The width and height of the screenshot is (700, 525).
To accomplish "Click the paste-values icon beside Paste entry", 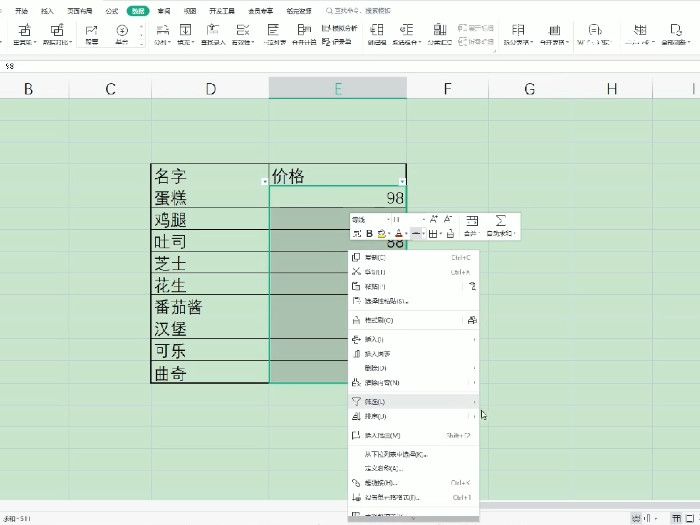I will 472,286.
